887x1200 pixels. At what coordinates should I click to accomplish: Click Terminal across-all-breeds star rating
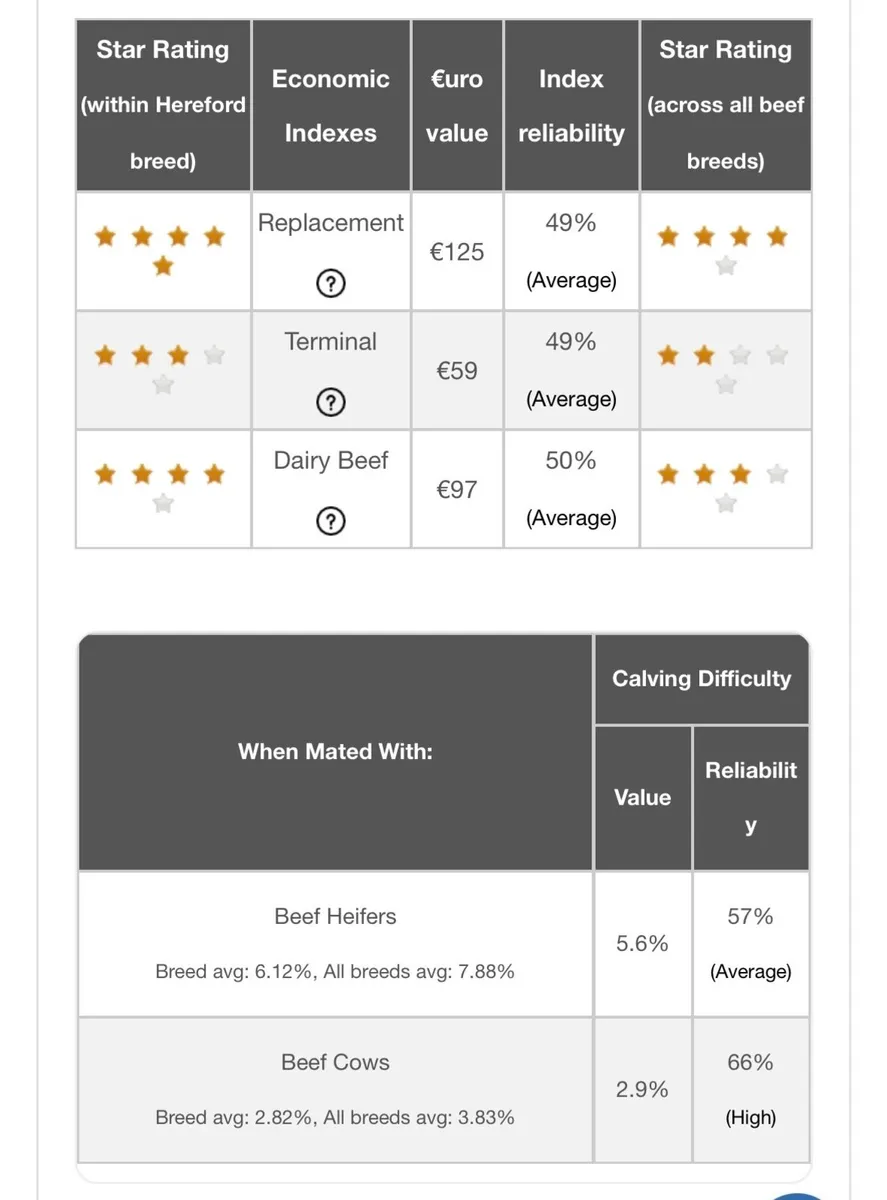[x=725, y=369]
